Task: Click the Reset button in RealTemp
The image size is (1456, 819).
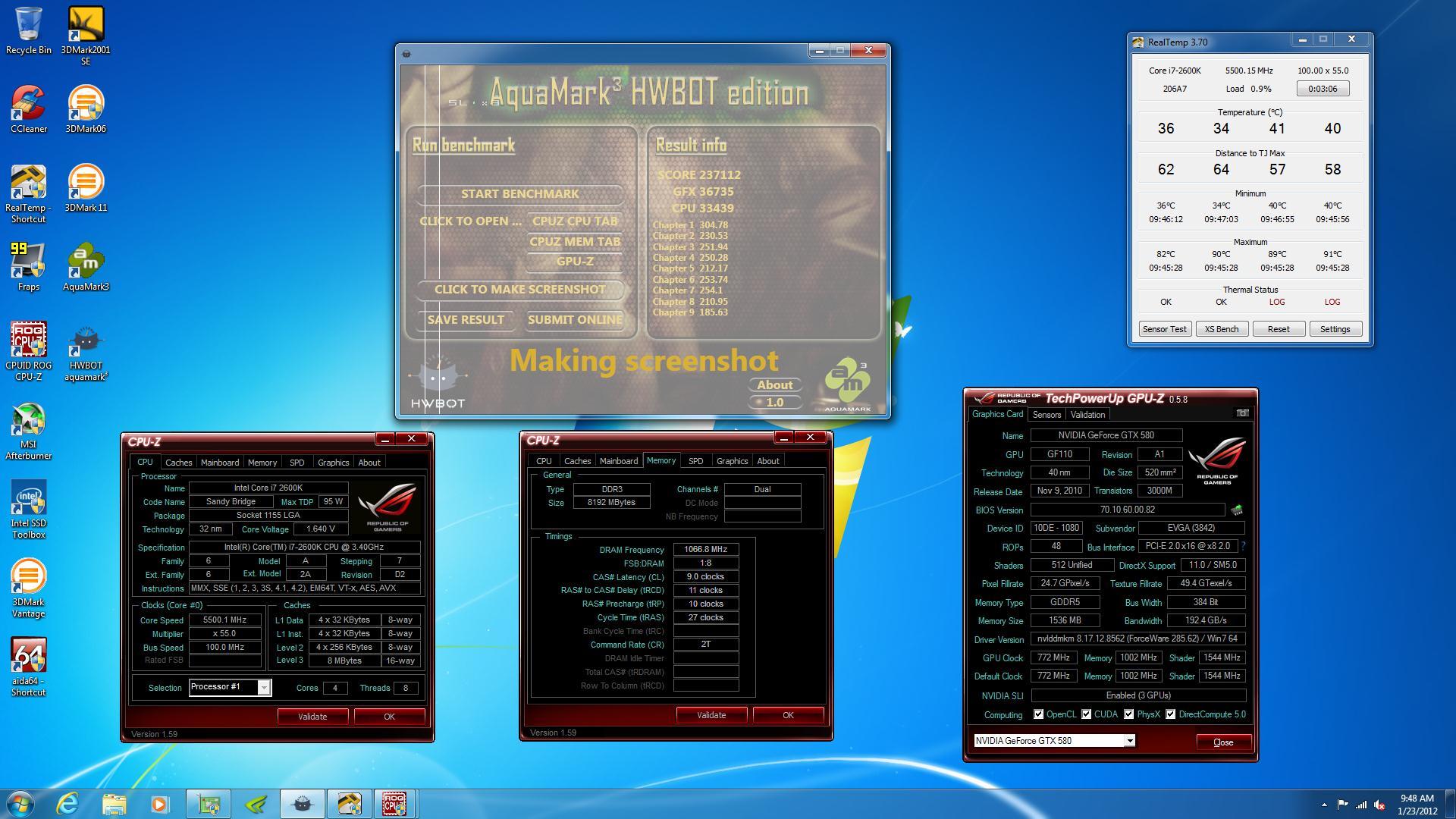Action: (1279, 329)
